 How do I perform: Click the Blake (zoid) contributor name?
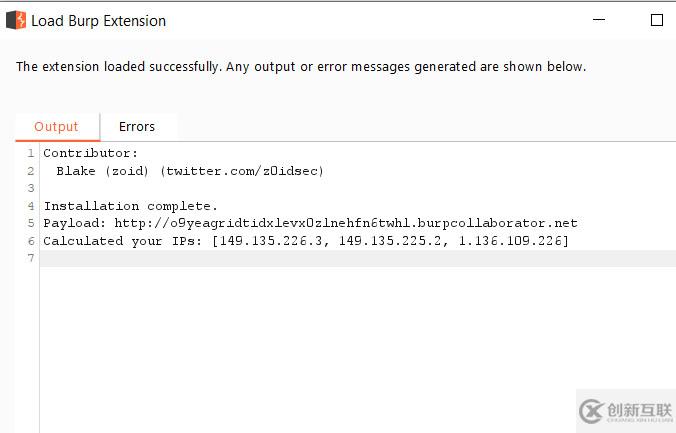(103, 171)
